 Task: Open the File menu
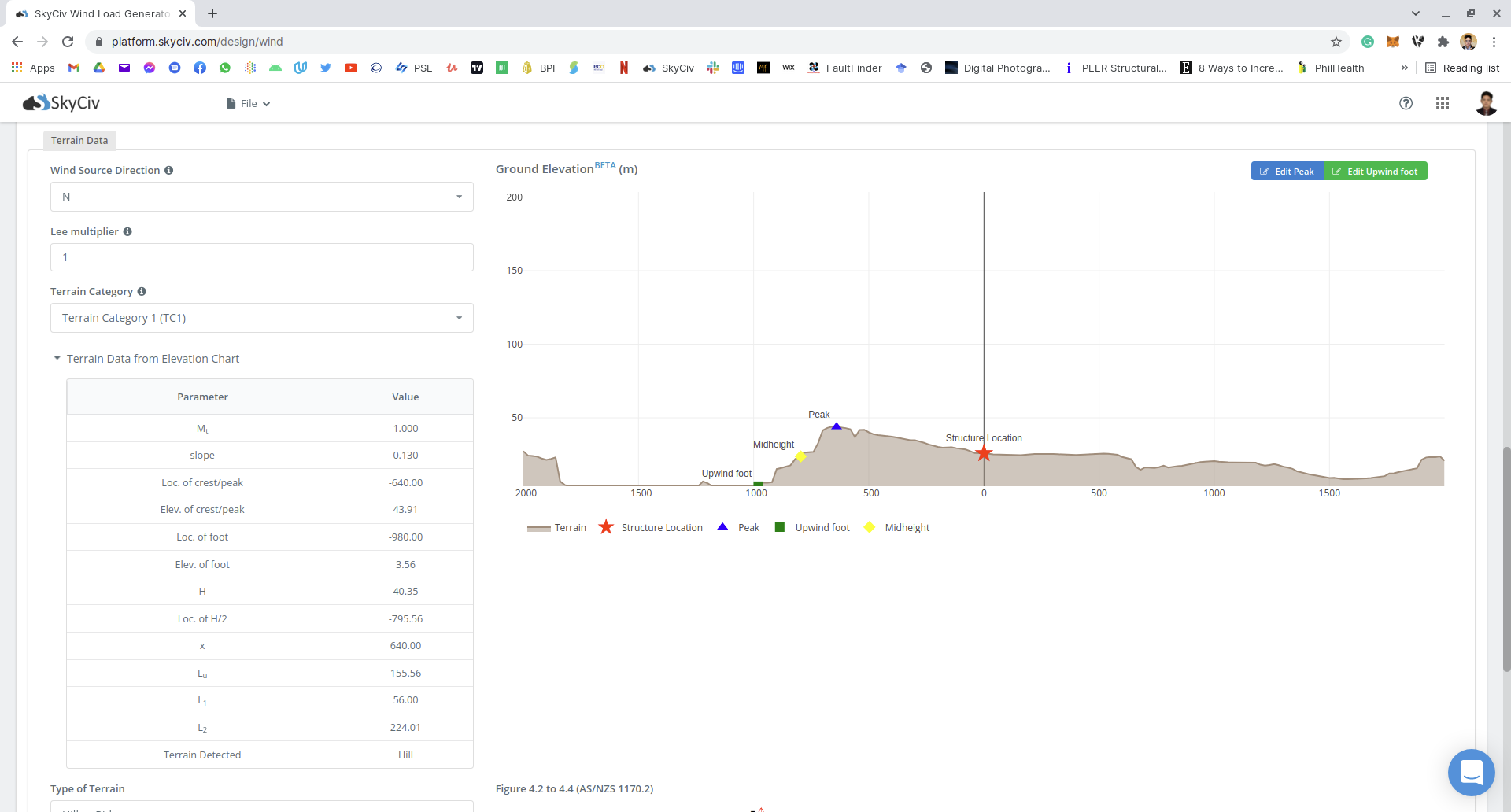pos(249,104)
